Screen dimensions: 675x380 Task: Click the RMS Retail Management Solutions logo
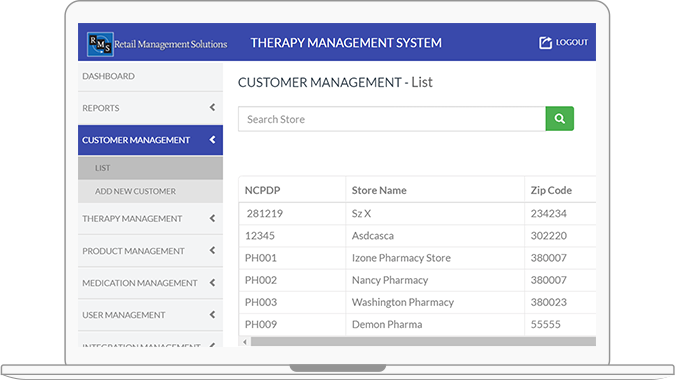157,44
